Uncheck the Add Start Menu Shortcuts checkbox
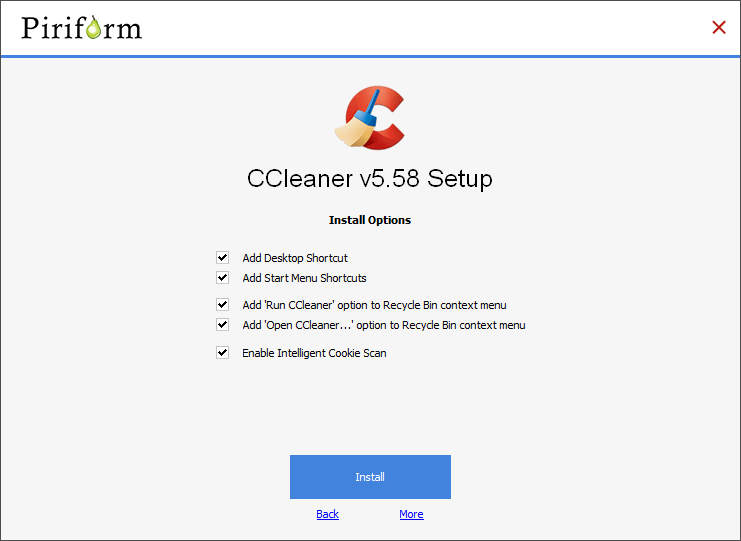Image resolution: width=741 pixels, height=541 pixels. point(223,278)
